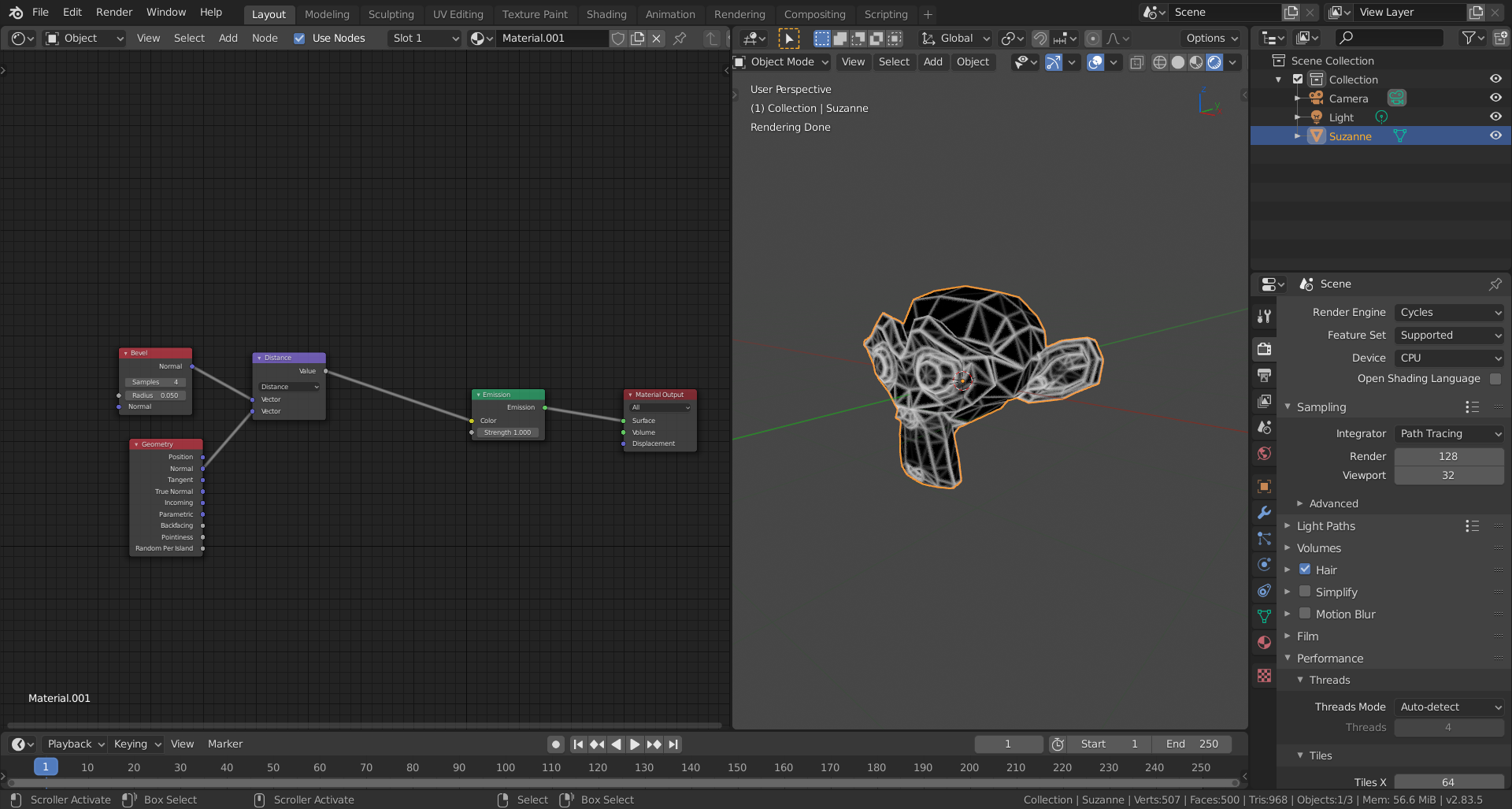
Task: Open the Material properties tab
Action: pos(1264,642)
